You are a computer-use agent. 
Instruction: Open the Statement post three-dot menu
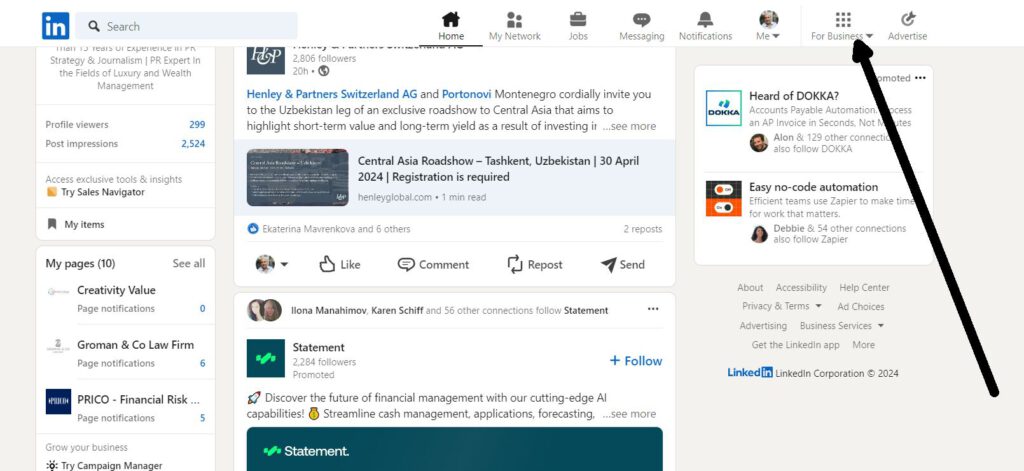(x=653, y=309)
